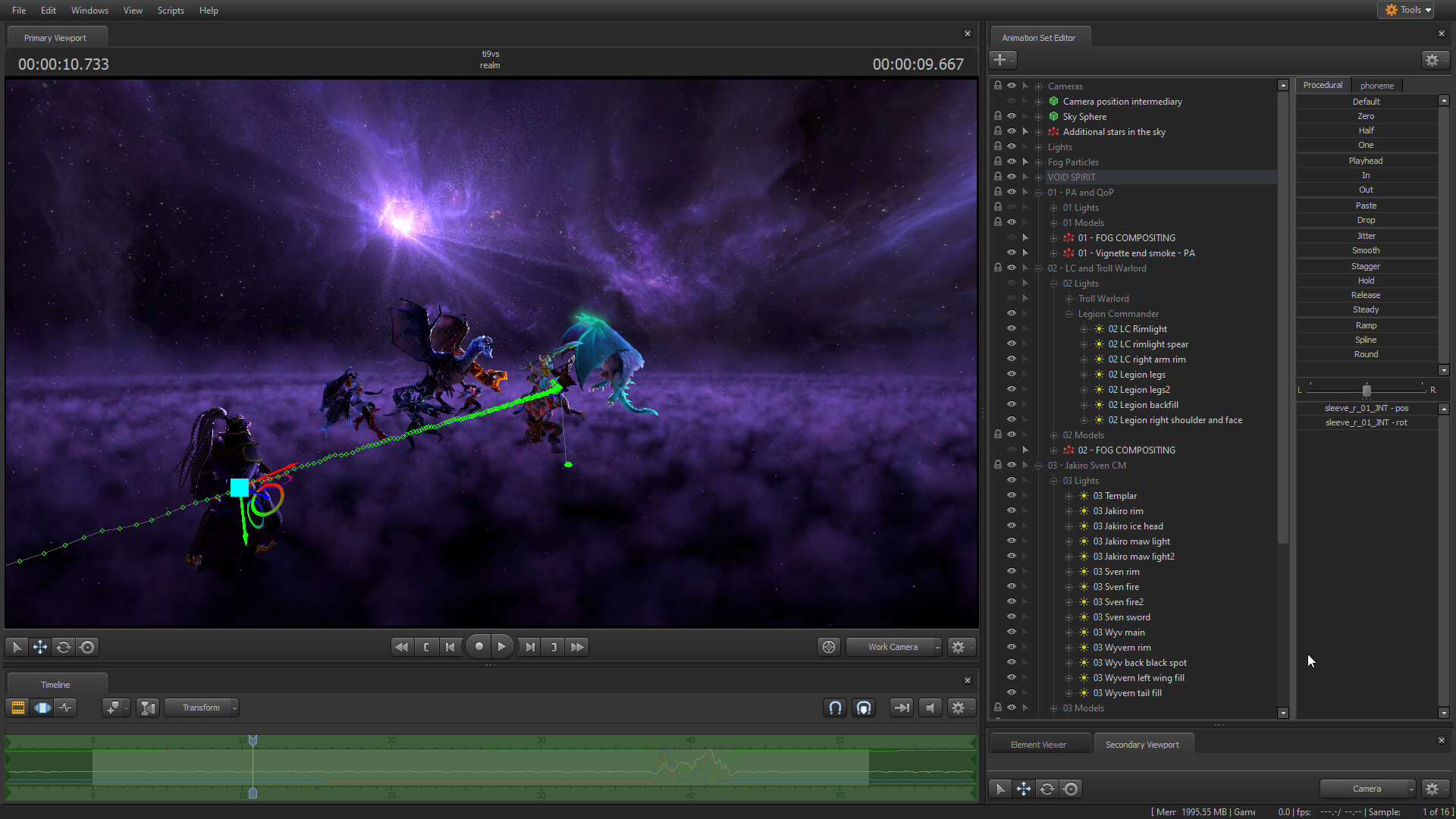
Task: Apply the Default procedural preset
Action: pyautogui.click(x=1366, y=102)
